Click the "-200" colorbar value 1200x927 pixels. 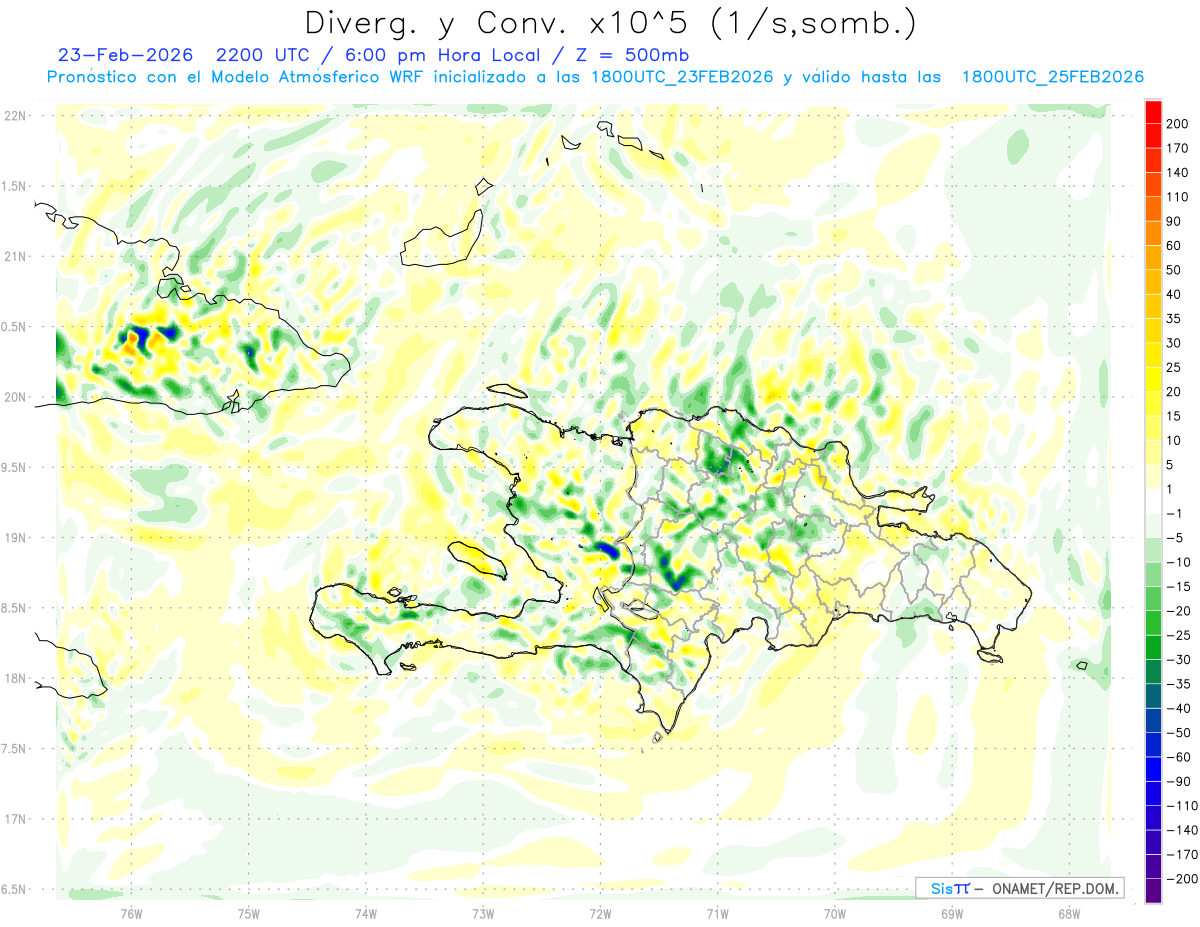coord(1181,878)
